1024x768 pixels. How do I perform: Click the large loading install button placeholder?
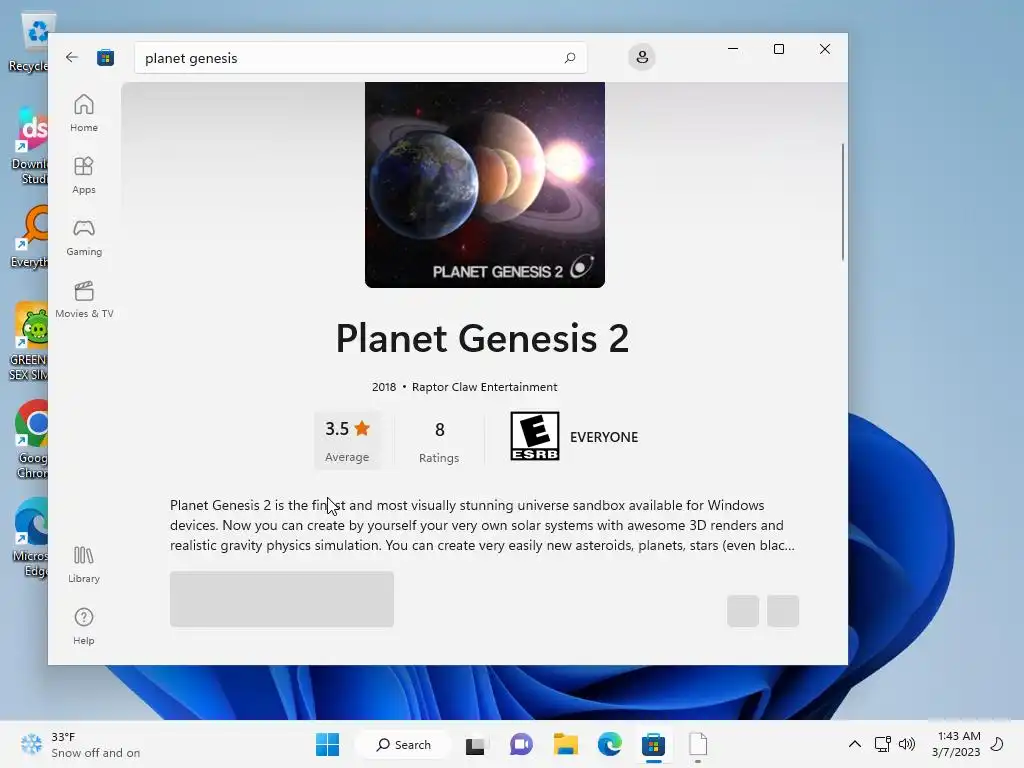pyautogui.click(x=281, y=599)
